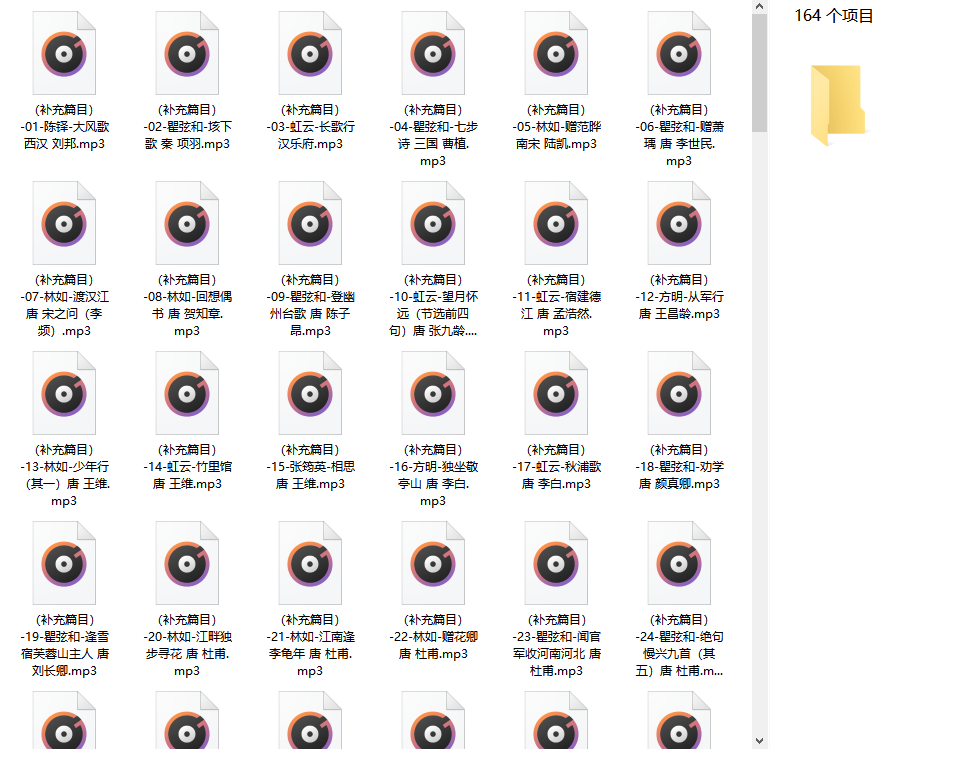Click filename text '-13-林如-少年行 (其一) 唐 王维.mp3'

(65, 484)
